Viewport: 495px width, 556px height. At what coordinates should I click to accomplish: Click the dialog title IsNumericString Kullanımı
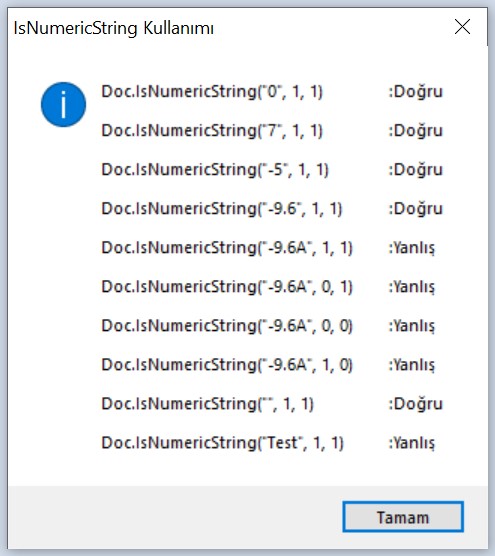click(x=113, y=28)
